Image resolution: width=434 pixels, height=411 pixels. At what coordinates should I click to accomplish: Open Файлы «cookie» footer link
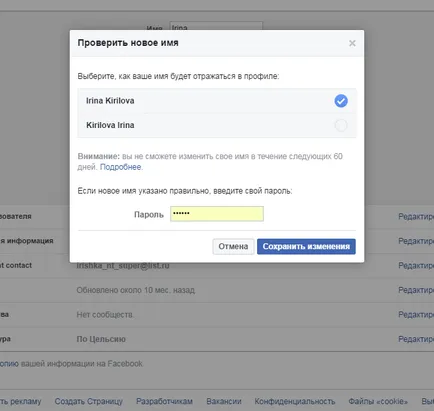(x=378, y=401)
